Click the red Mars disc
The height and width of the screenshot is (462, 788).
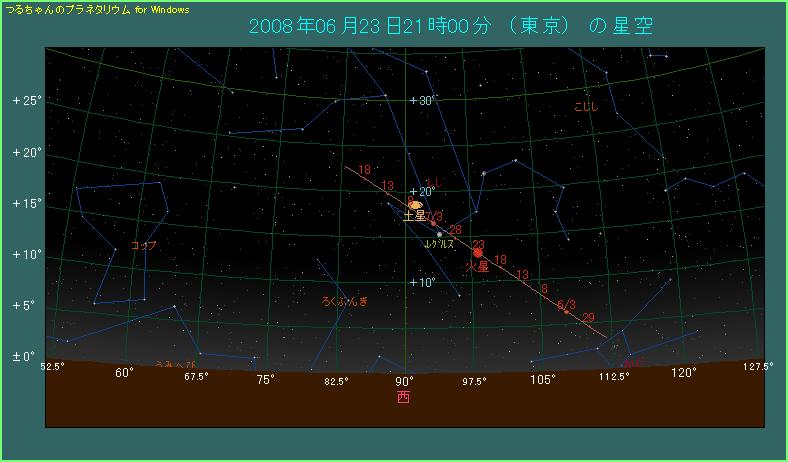pyautogui.click(x=478, y=253)
